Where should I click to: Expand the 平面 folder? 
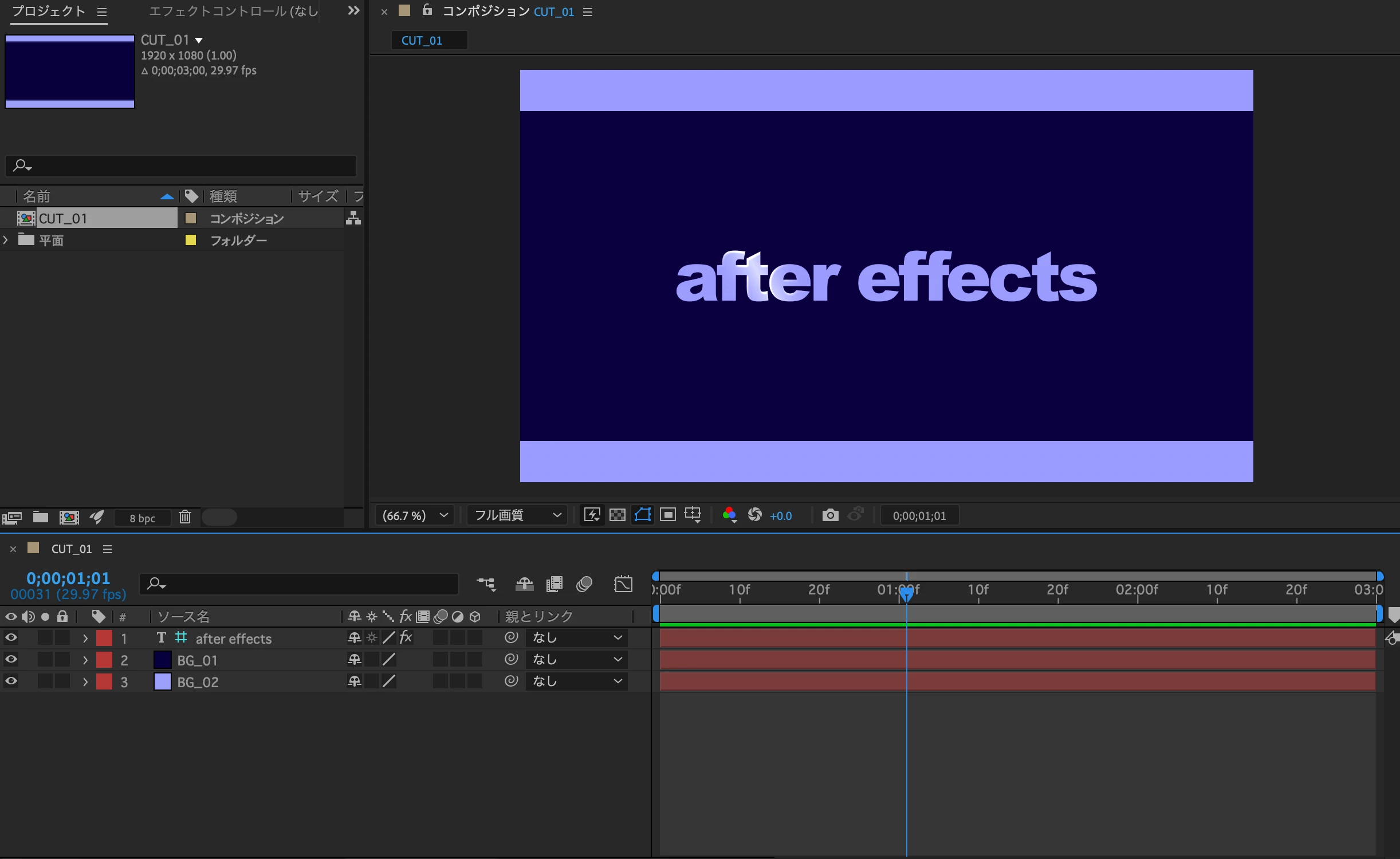point(6,240)
